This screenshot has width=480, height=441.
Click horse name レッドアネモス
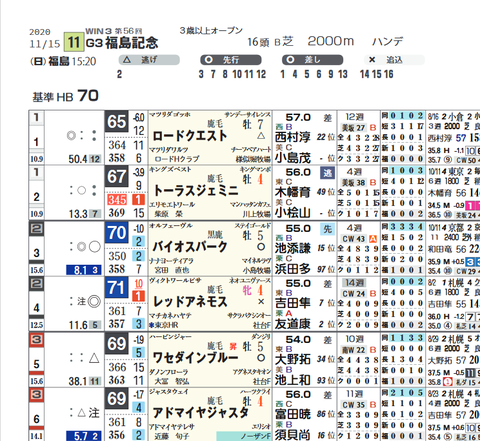(x=190, y=302)
